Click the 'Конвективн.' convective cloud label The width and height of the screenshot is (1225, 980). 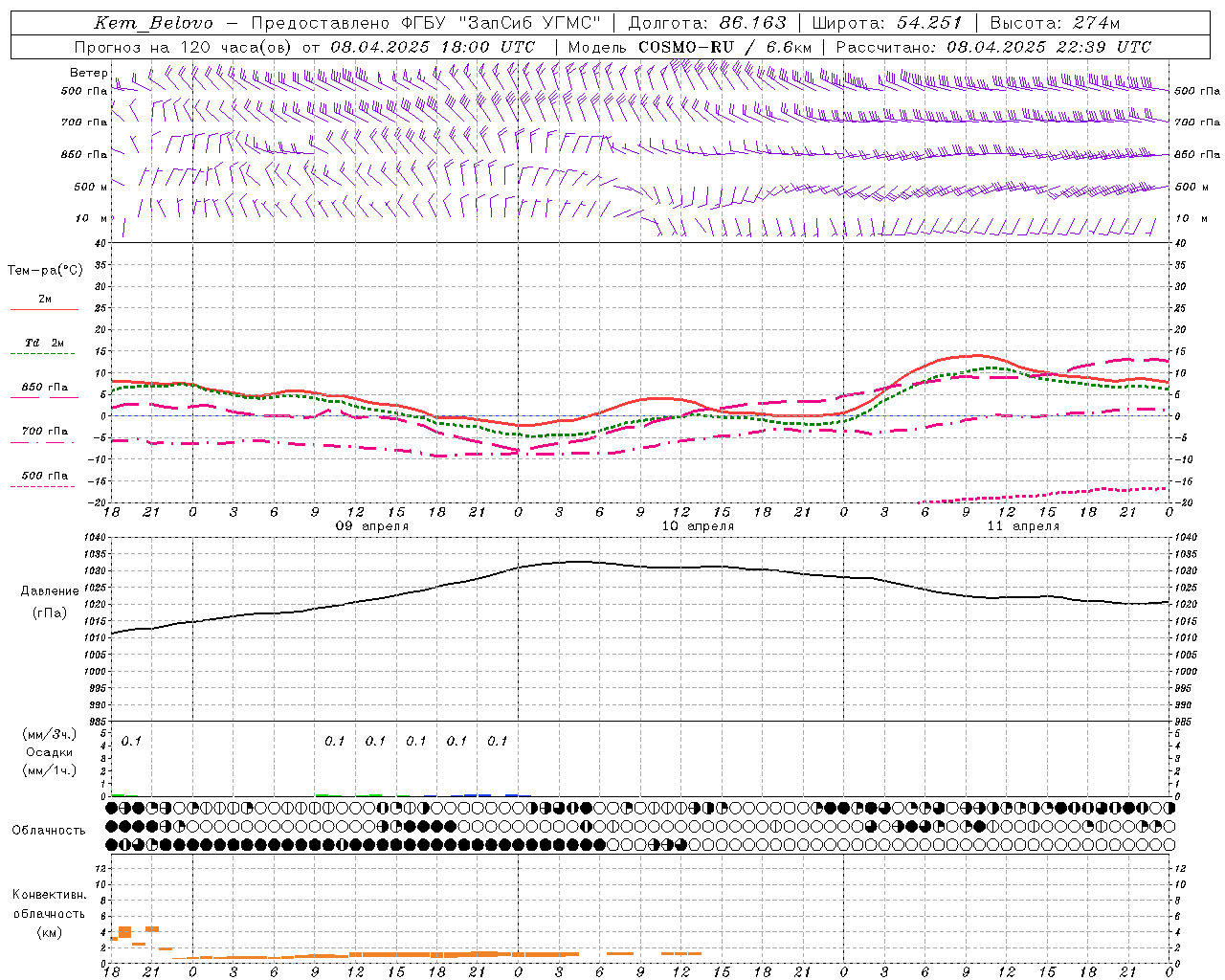click(x=49, y=895)
